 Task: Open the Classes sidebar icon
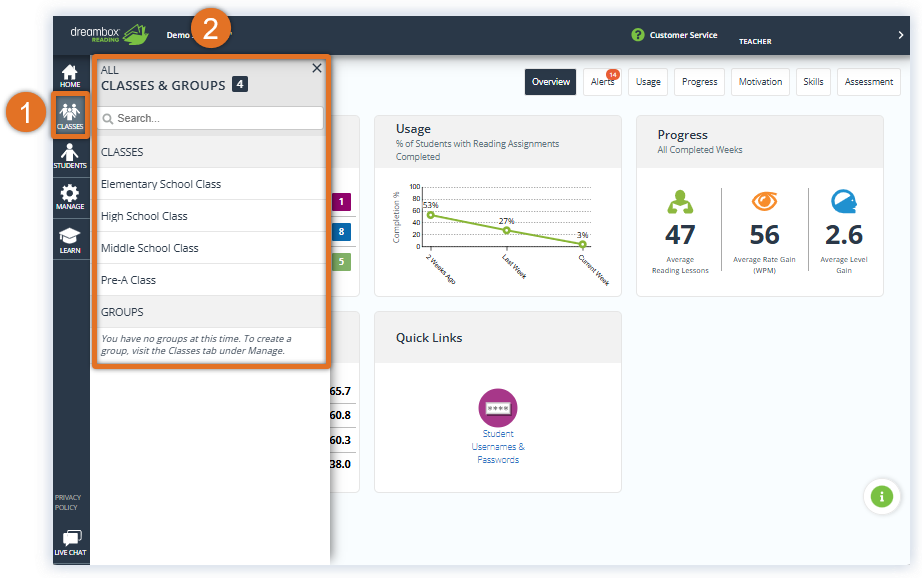click(x=70, y=116)
